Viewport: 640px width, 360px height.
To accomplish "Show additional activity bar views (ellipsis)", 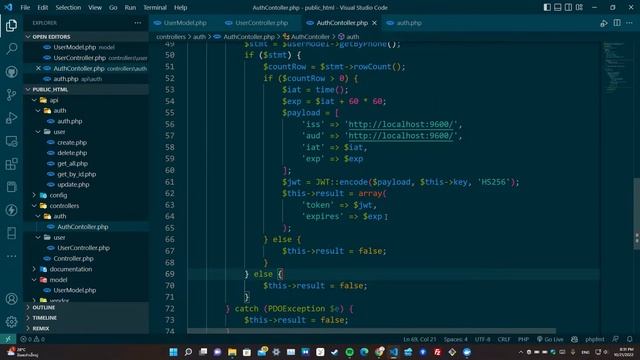I will (x=11, y=256).
